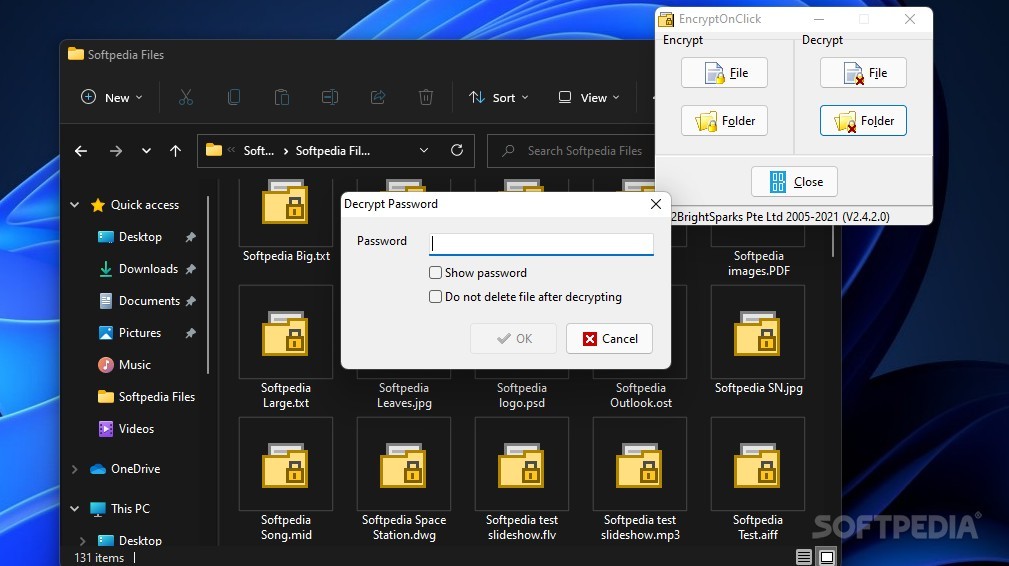
Task: Click Encrypt File button in EncryptOnClick
Action: coord(724,73)
